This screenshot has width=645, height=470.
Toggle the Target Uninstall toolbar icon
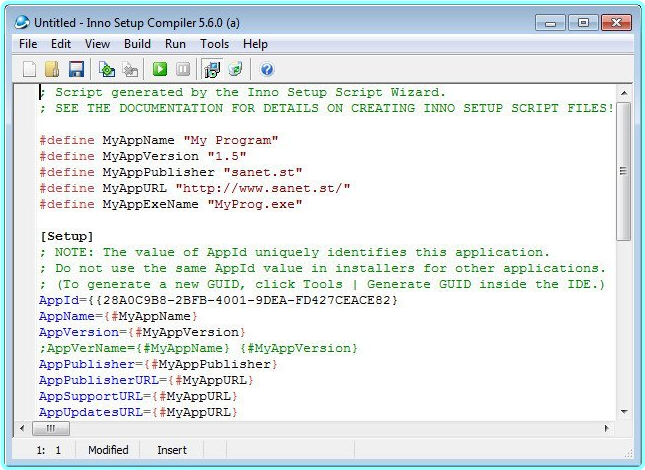(235, 69)
